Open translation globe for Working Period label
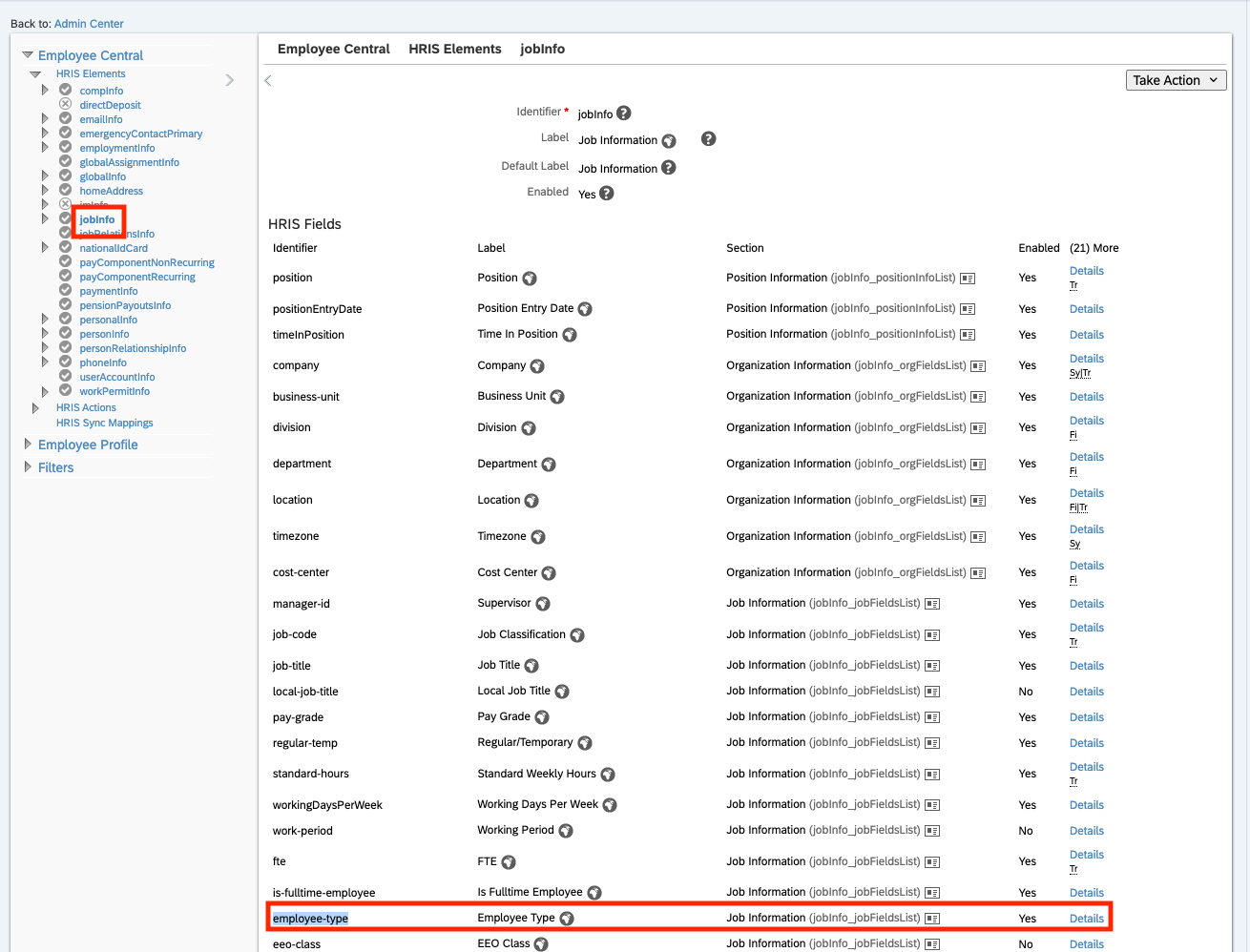Viewport: 1250px width, 952px height. coord(566,831)
